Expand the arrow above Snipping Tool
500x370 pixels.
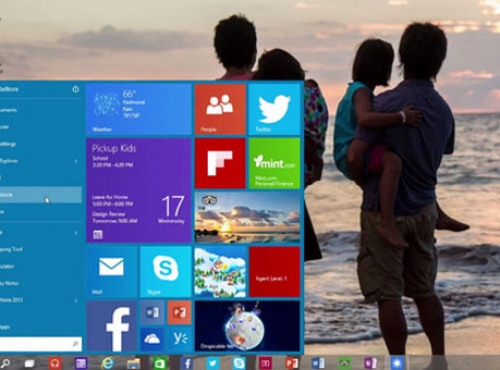[x=76, y=232]
